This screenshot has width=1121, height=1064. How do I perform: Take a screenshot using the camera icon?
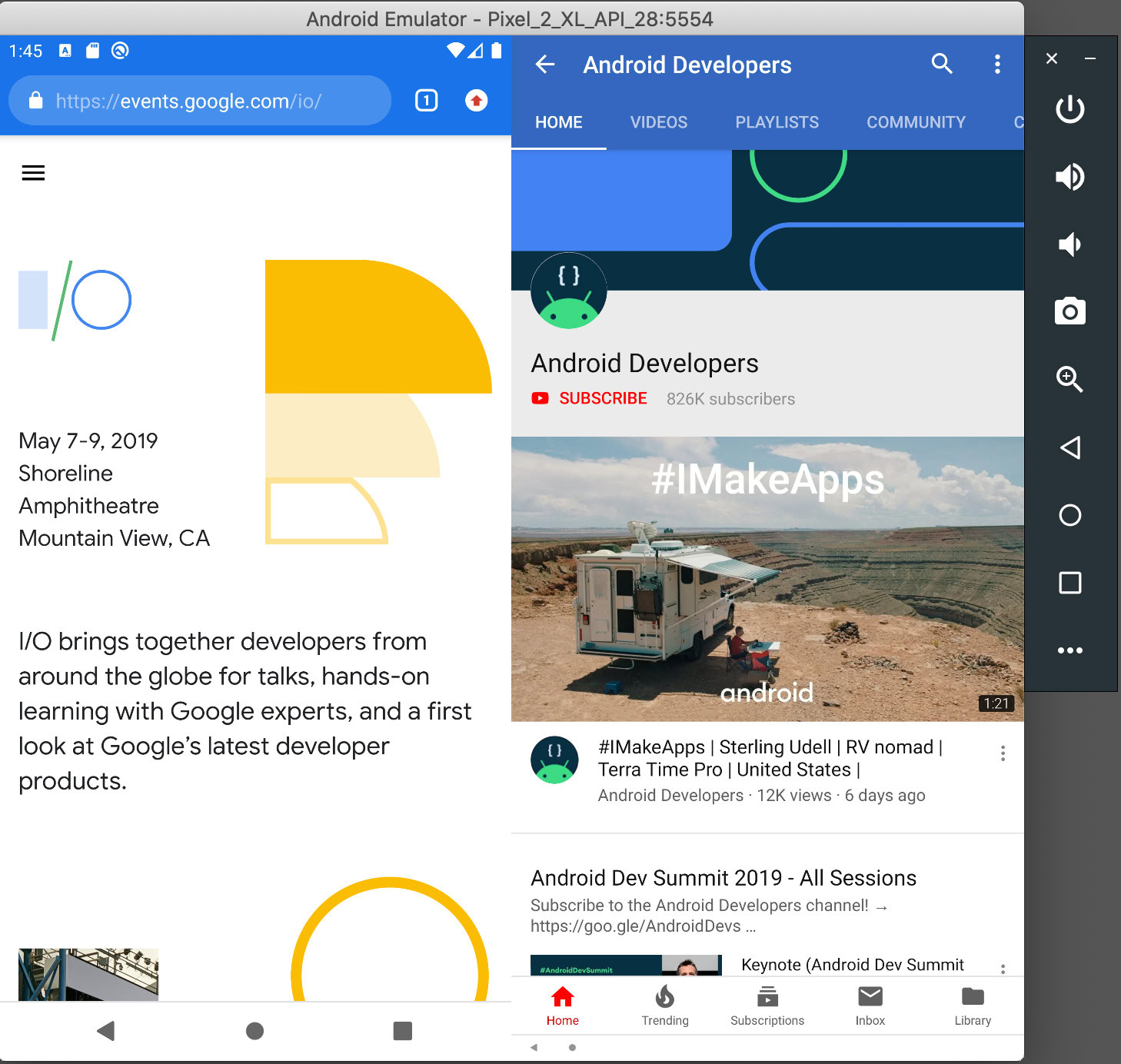[x=1069, y=311]
